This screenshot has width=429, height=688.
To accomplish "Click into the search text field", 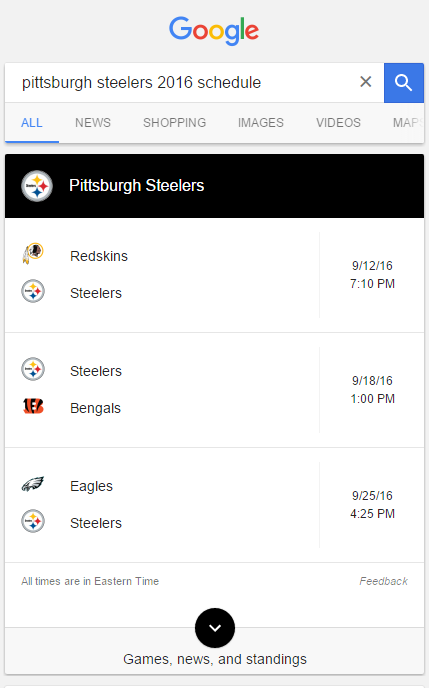I will 184,82.
